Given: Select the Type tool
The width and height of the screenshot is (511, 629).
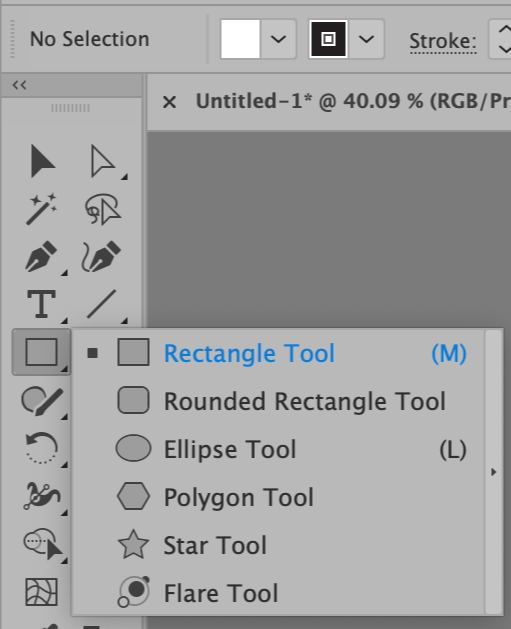Looking at the screenshot, I should click(x=41, y=304).
